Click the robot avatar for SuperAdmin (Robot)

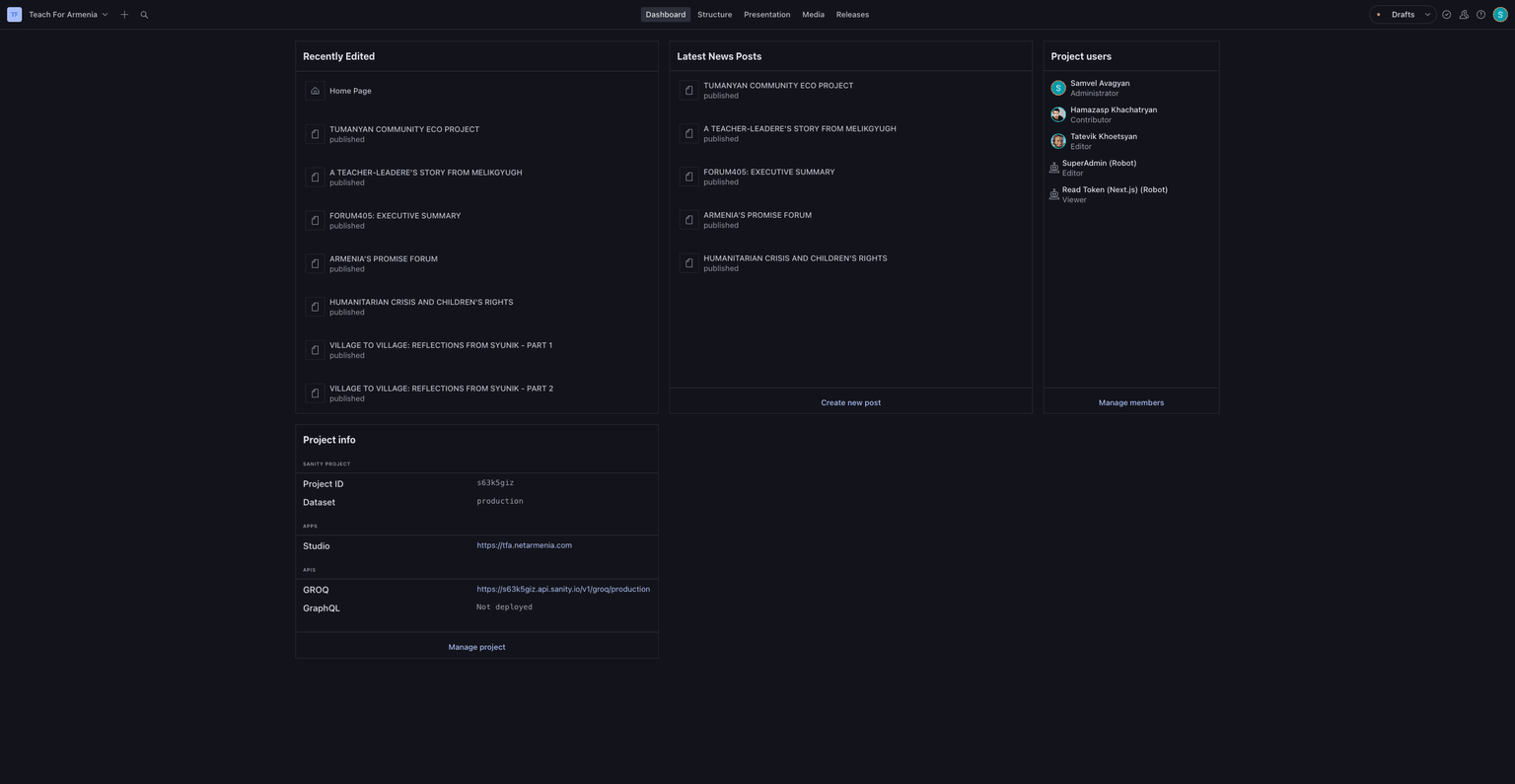click(x=1054, y=167)
